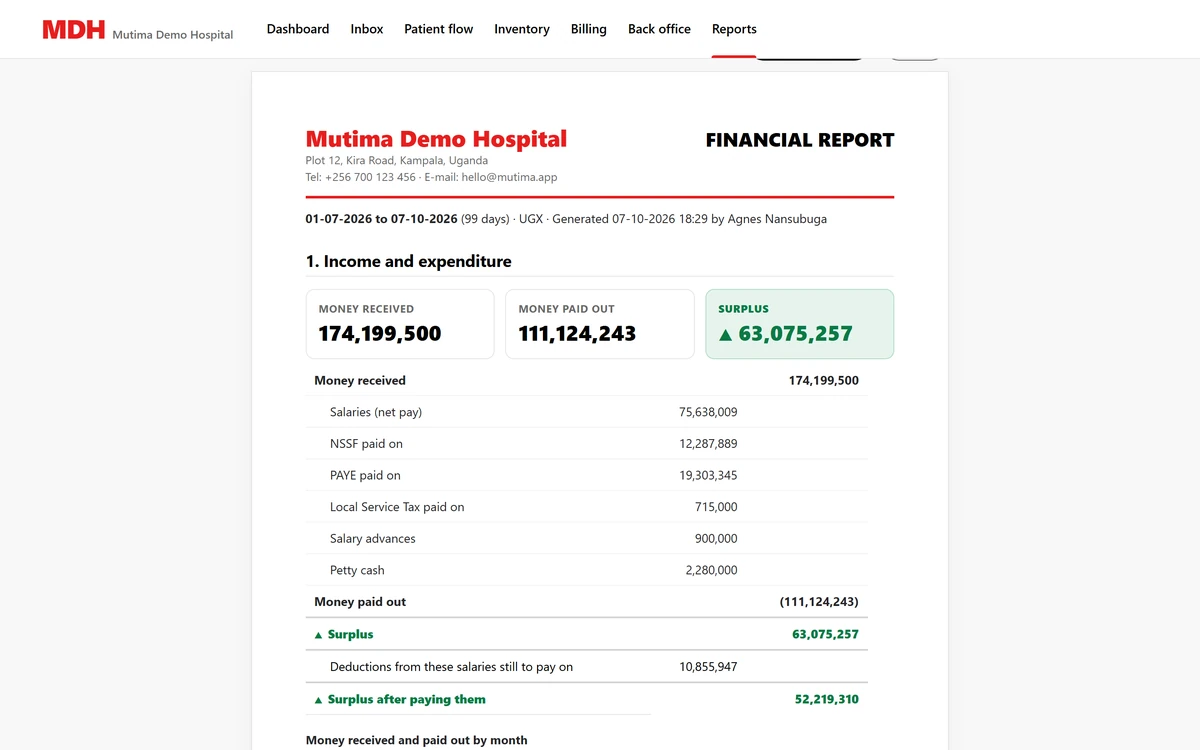Click the 'Surplus after paying them' row
1200x750 pixels.
pos(587,699)
